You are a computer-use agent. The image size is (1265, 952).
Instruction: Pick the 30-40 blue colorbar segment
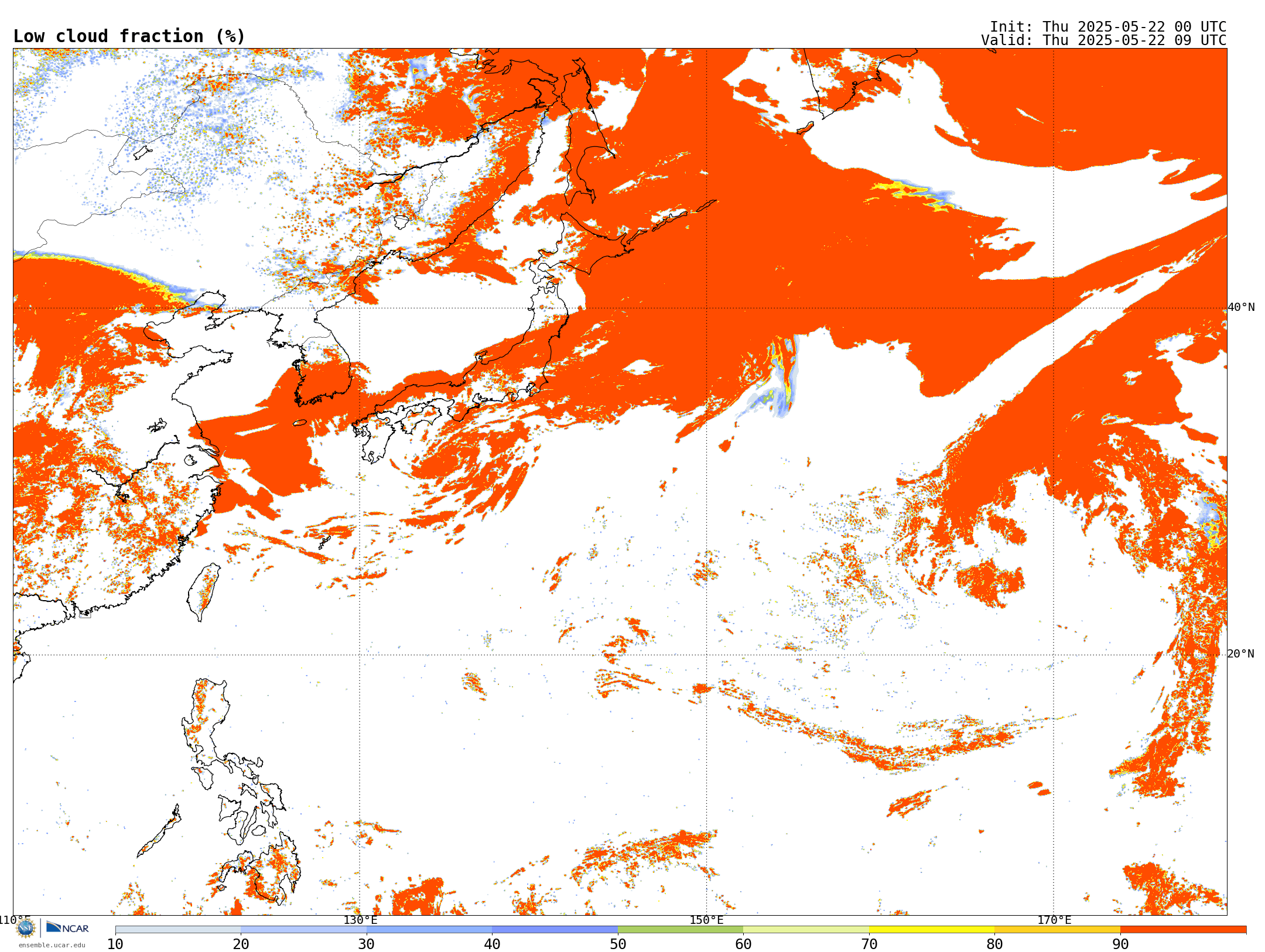[429, 930]
